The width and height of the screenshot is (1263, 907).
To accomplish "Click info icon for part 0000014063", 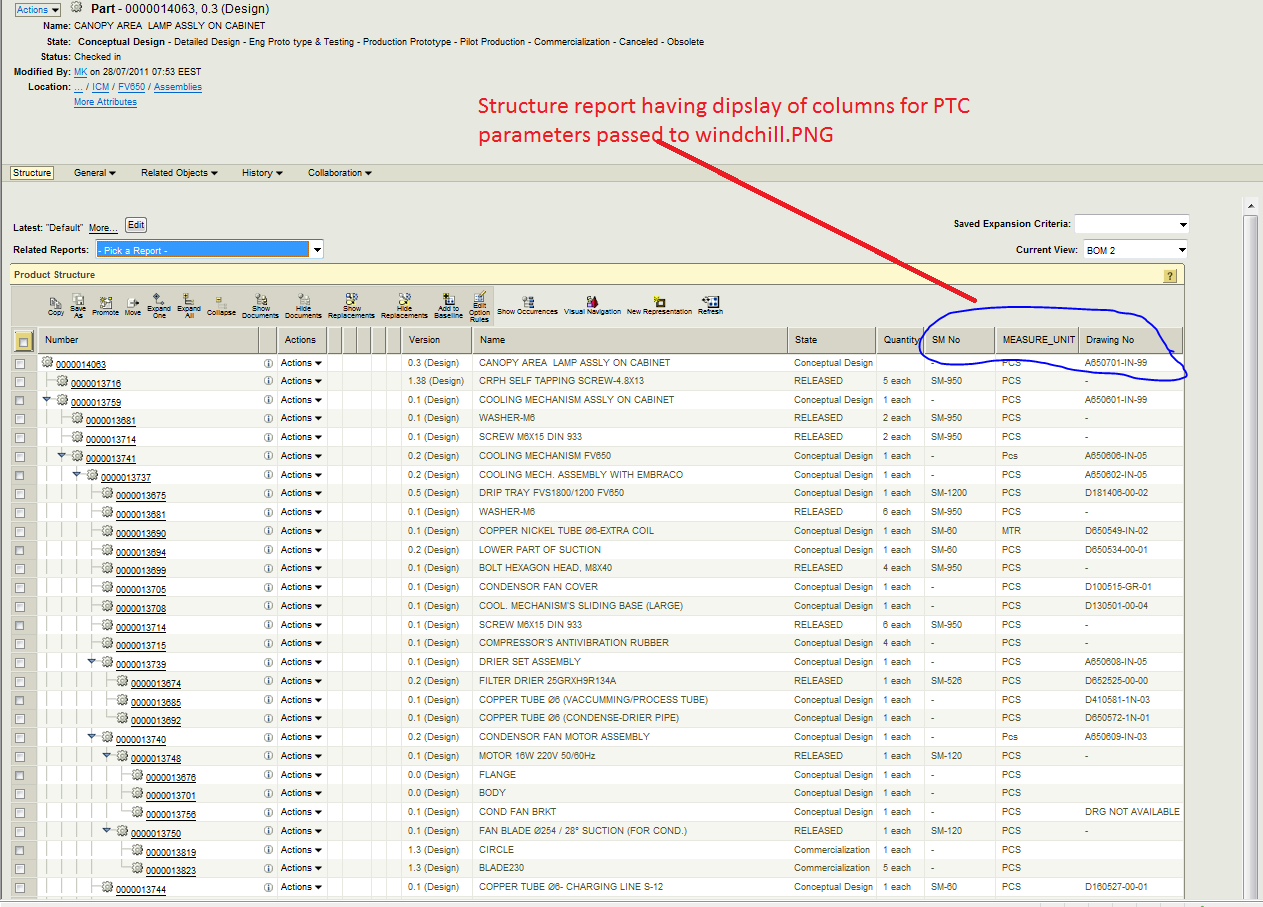I will tap(268, 363).
